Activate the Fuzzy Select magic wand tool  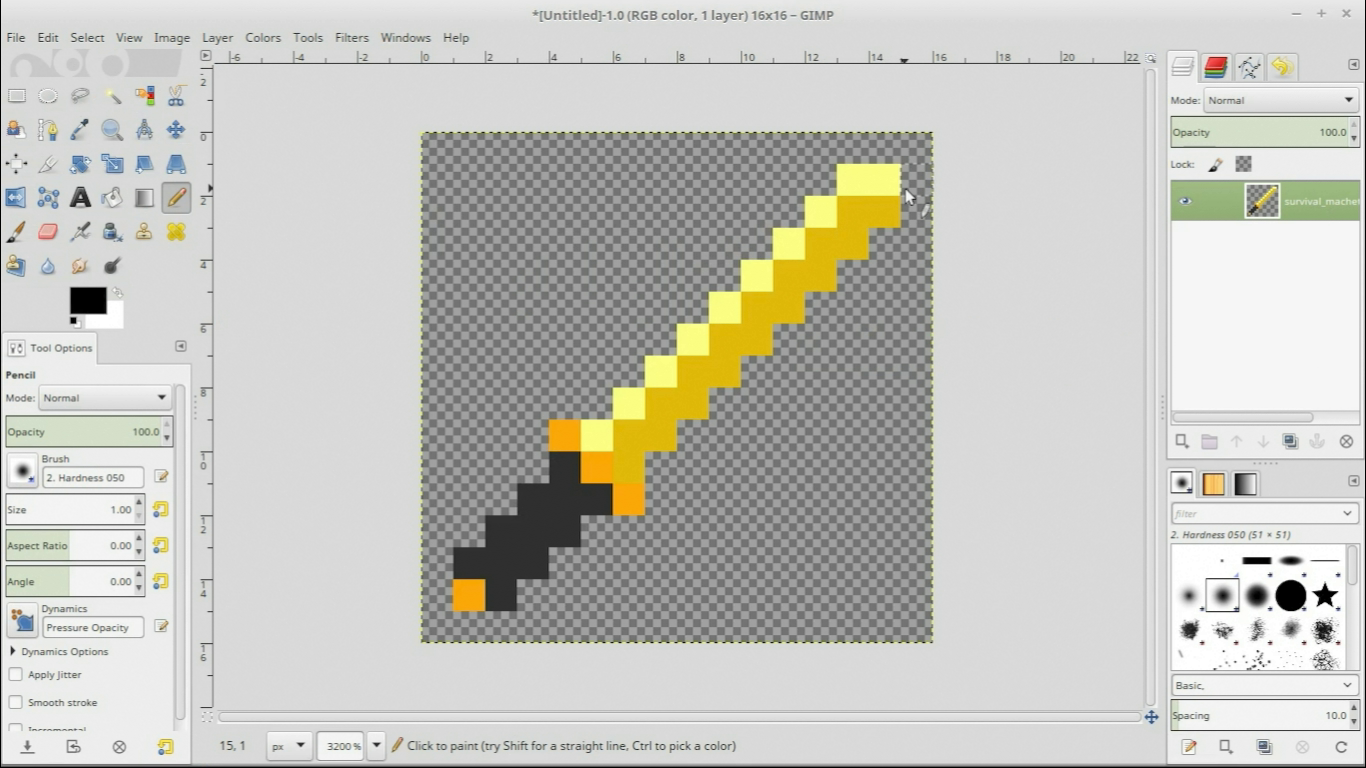pyautogui.click(x=113, y=96)
